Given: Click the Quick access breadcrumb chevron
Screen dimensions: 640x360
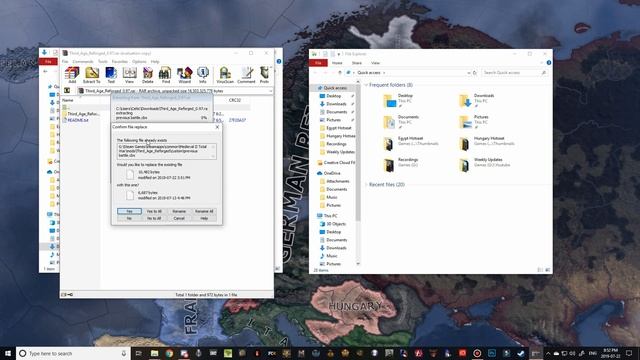Looking at the screenshot, I should pyautogui.click(x=384, y=73).
